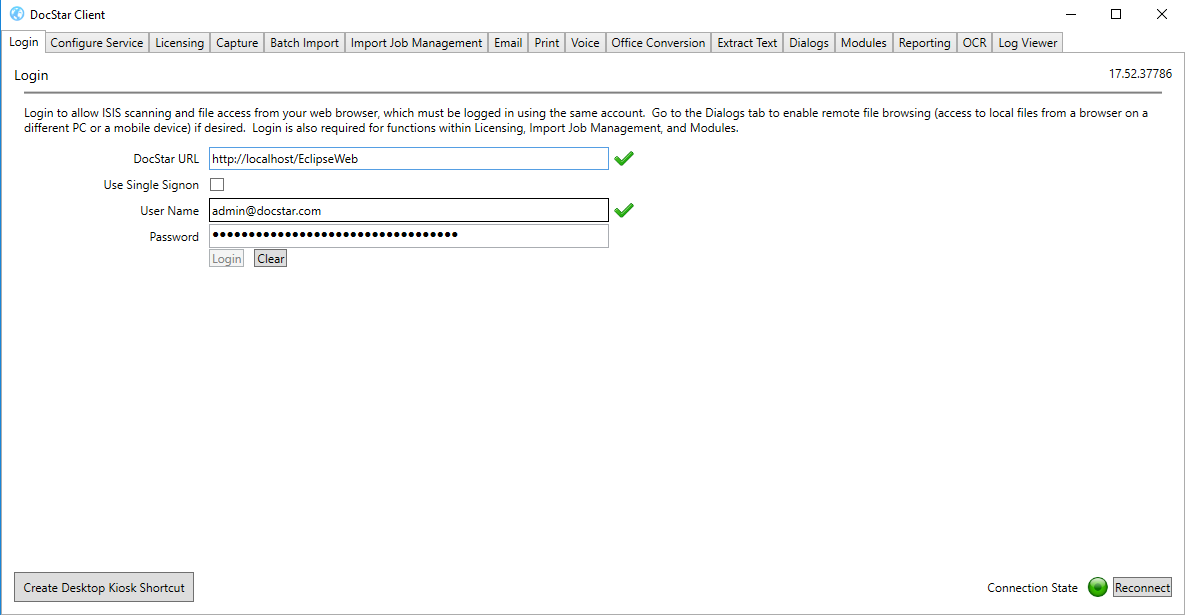
Task: Click the green checkmark beside DocStar URL
Action: point(623,159)
